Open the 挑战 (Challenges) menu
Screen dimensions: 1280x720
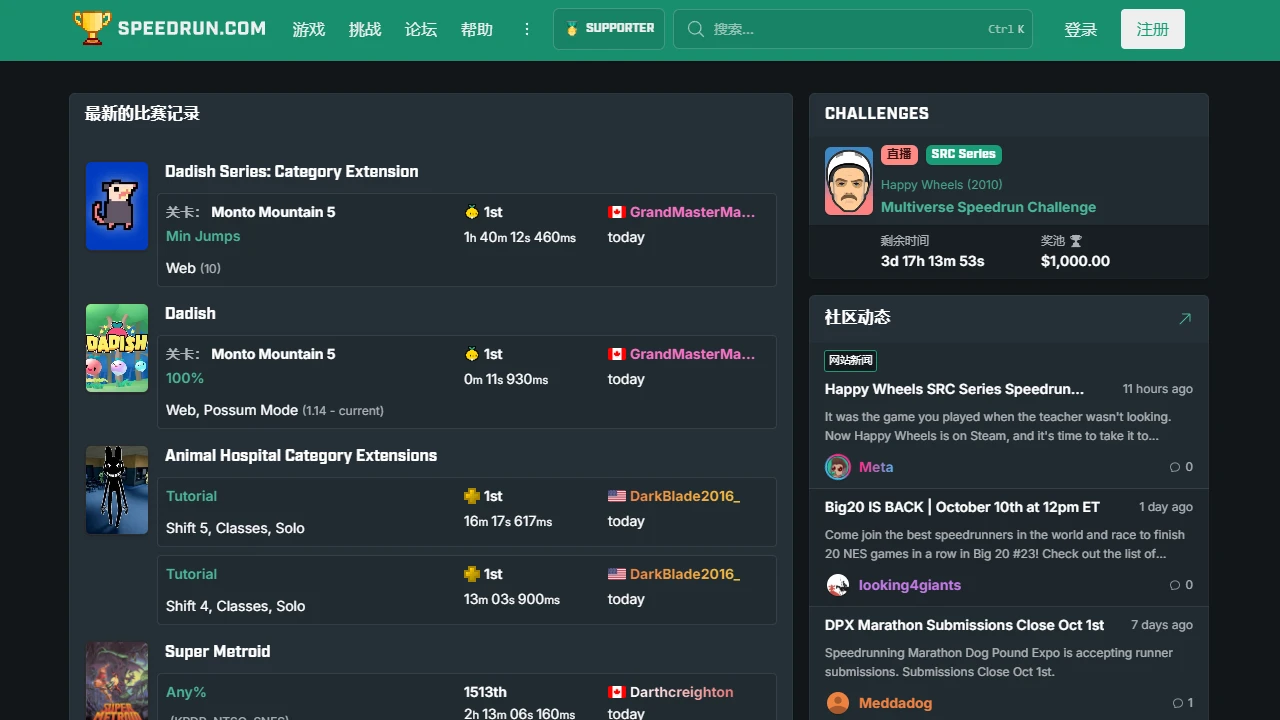point(365,29)
